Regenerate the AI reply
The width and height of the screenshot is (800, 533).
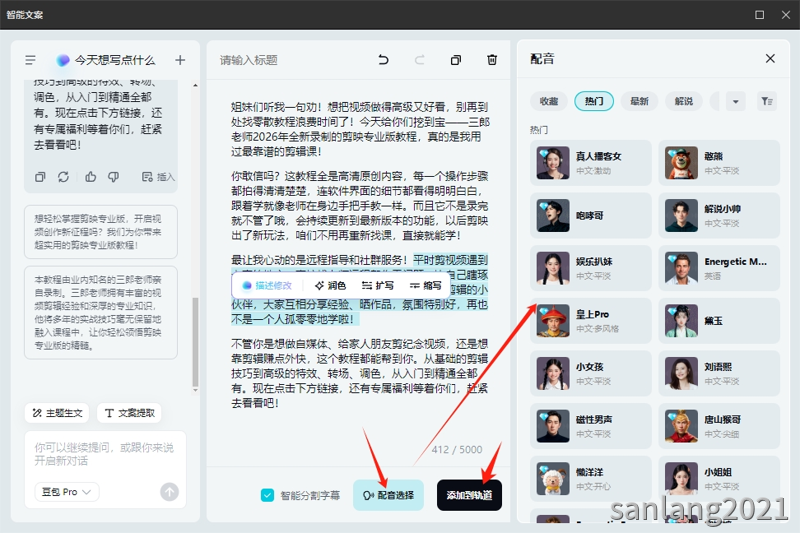pyautogui.click(x=63, y=177)
